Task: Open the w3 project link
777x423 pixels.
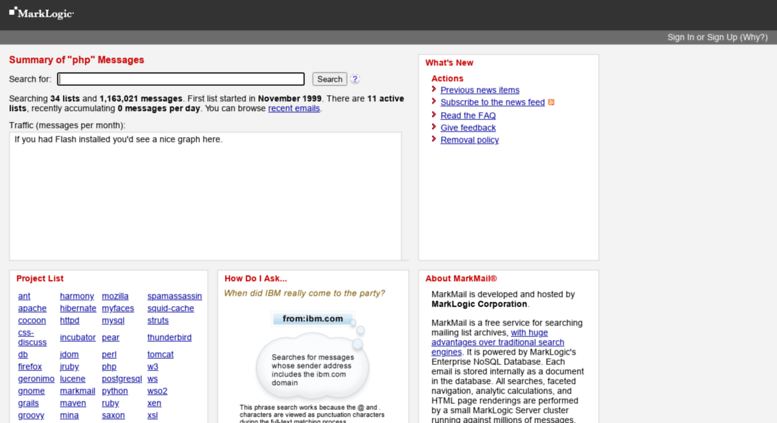Action: click(153, 367)
